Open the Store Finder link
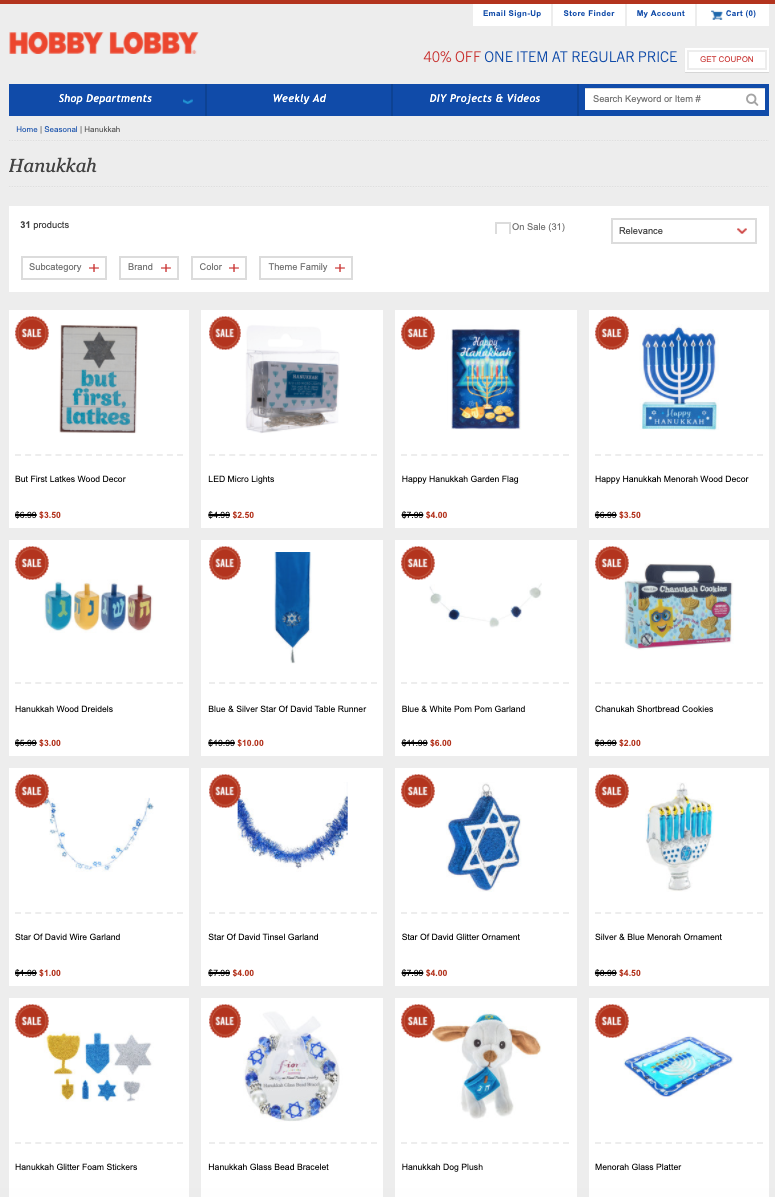This screenshot has width=775, height=1197. (589, 14)
